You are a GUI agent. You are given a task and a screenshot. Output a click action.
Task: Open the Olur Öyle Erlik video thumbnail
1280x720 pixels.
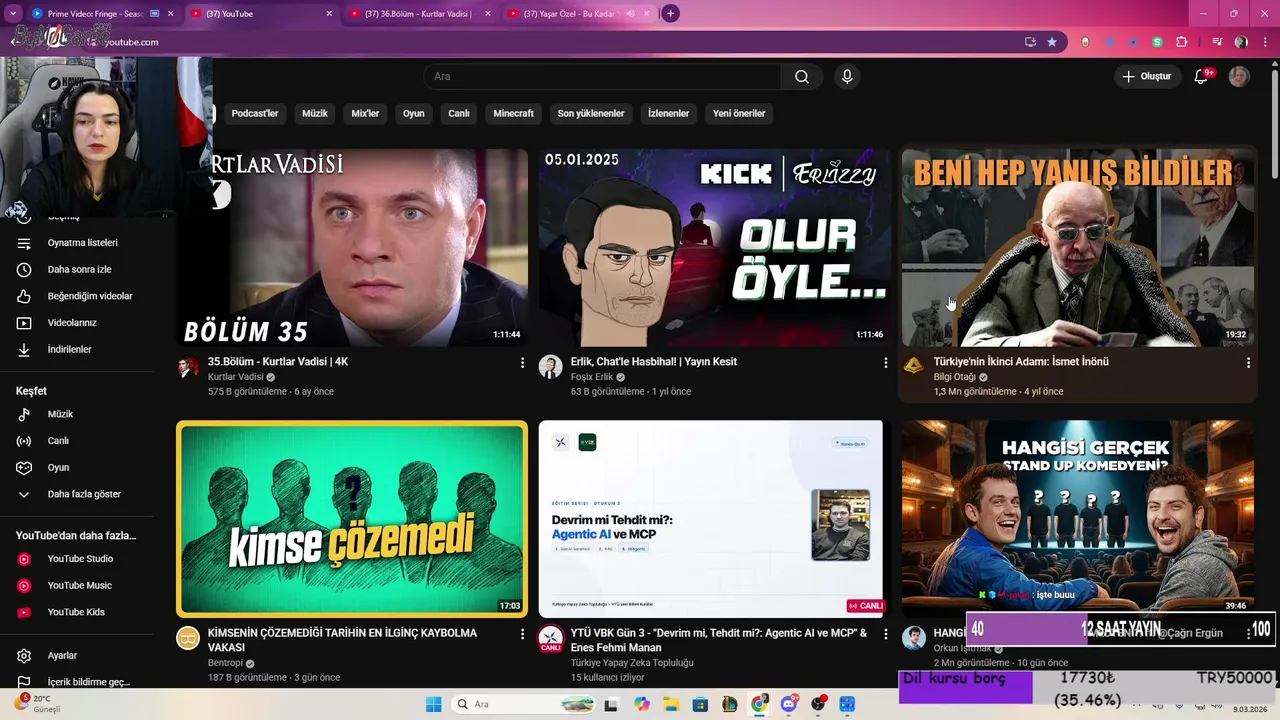point(715,247)
